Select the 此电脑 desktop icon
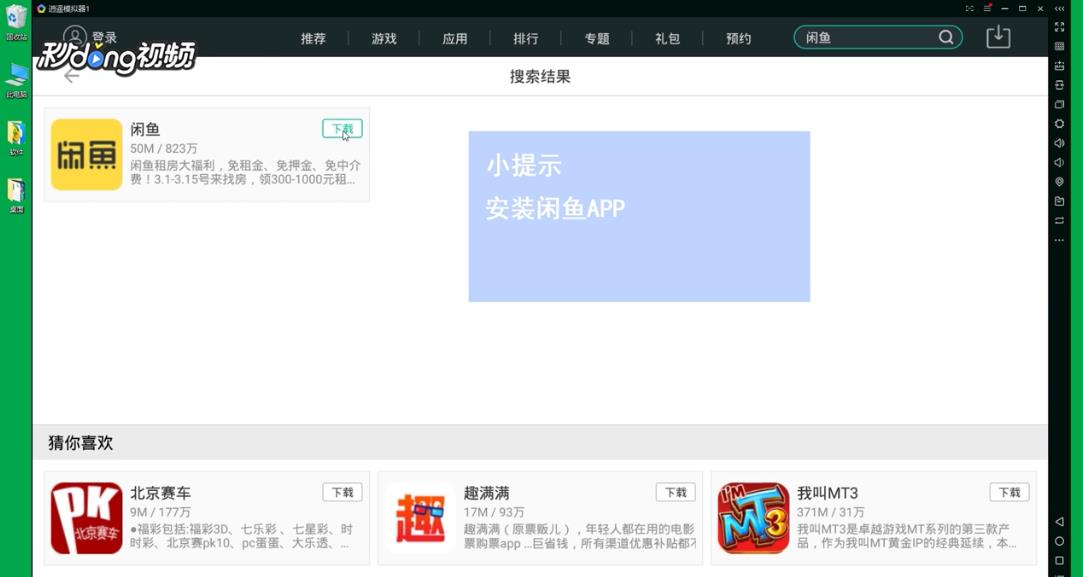 [16, 80]
